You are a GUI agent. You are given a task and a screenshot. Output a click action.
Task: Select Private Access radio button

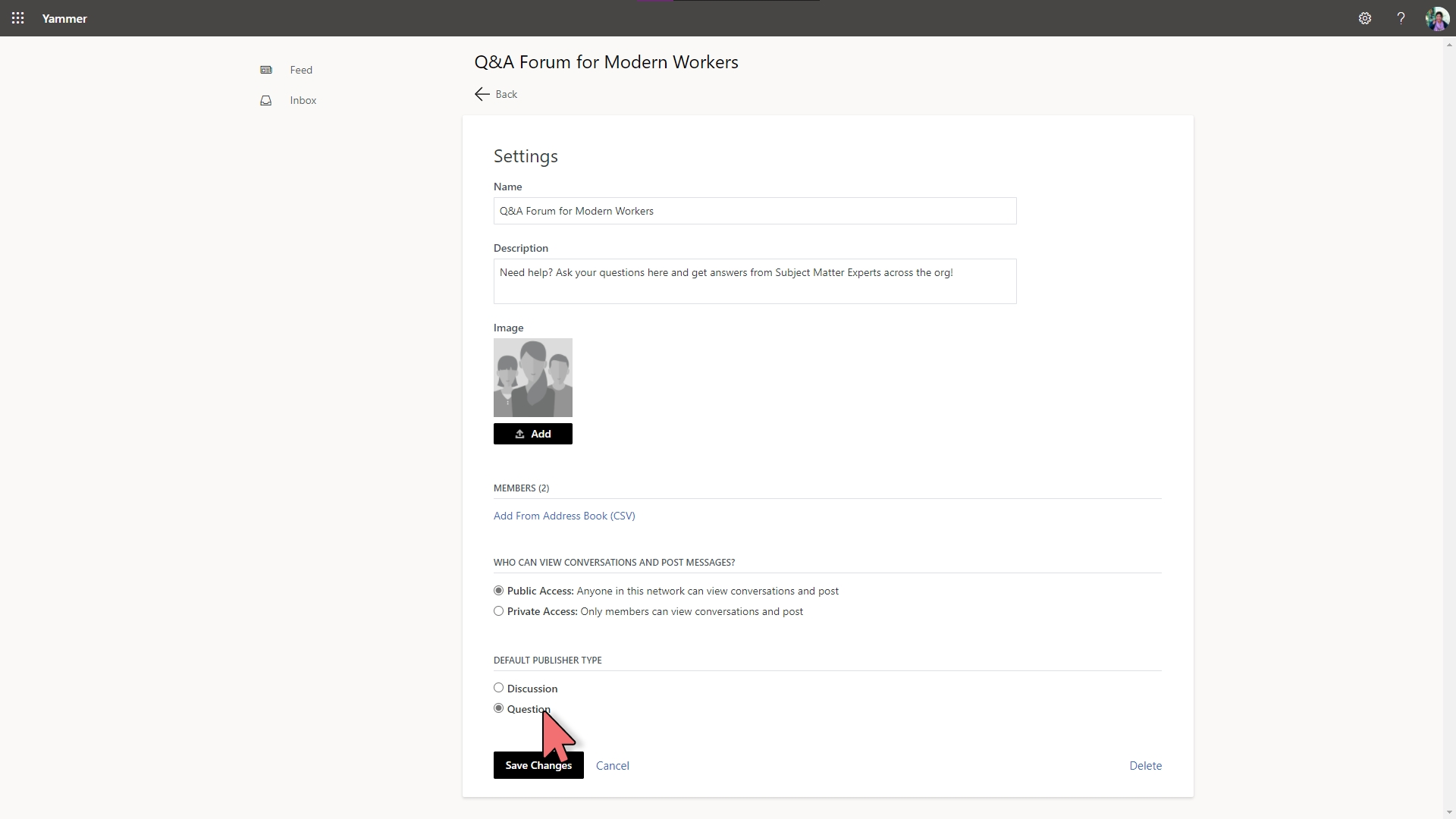point(498,611)
